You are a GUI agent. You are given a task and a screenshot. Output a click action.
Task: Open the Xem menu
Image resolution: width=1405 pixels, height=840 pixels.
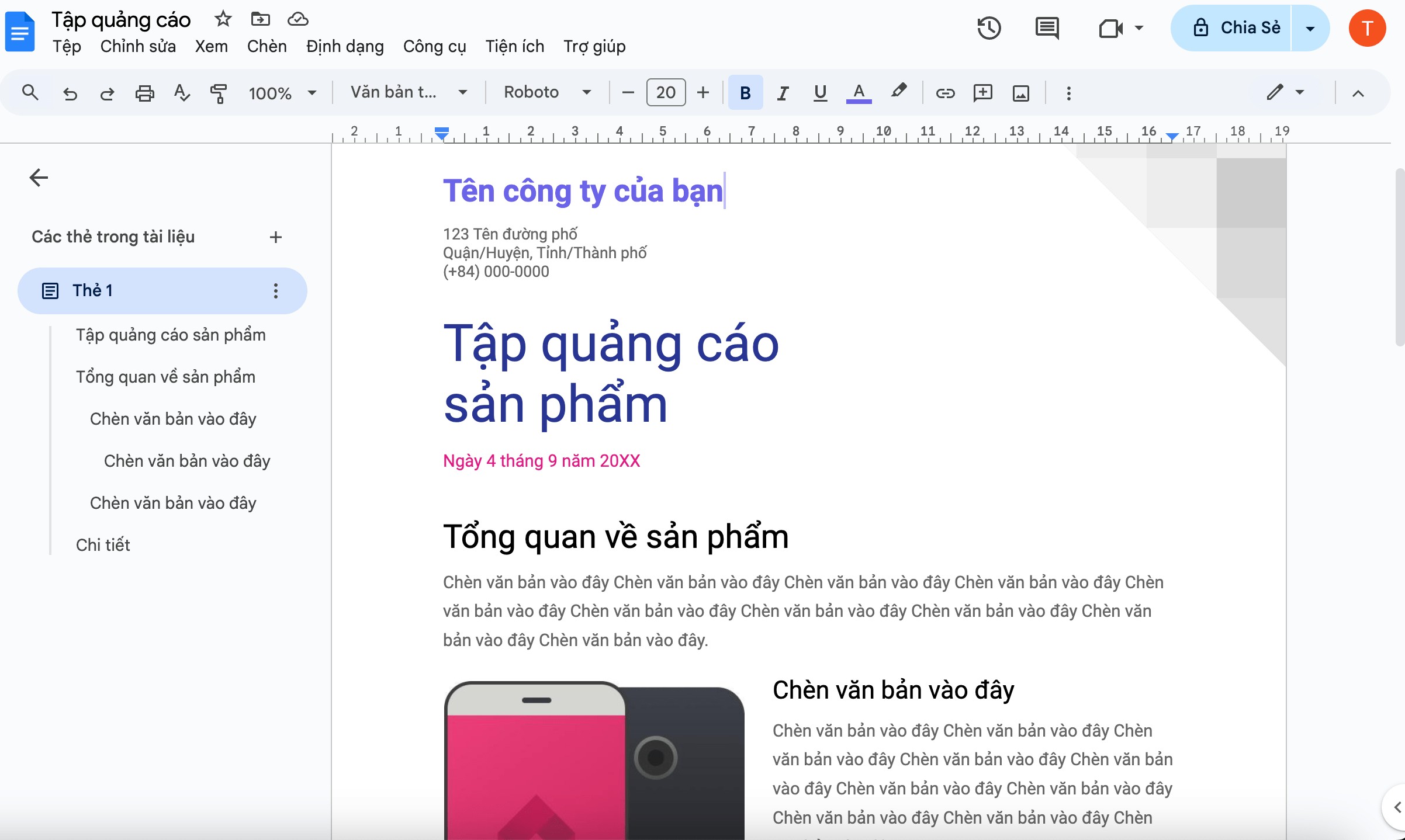tap(212, 46)
